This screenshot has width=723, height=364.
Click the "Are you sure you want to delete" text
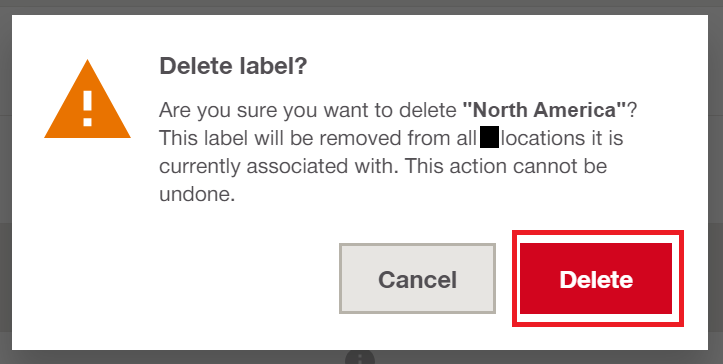pyautogui.click(x=308, y=111)
